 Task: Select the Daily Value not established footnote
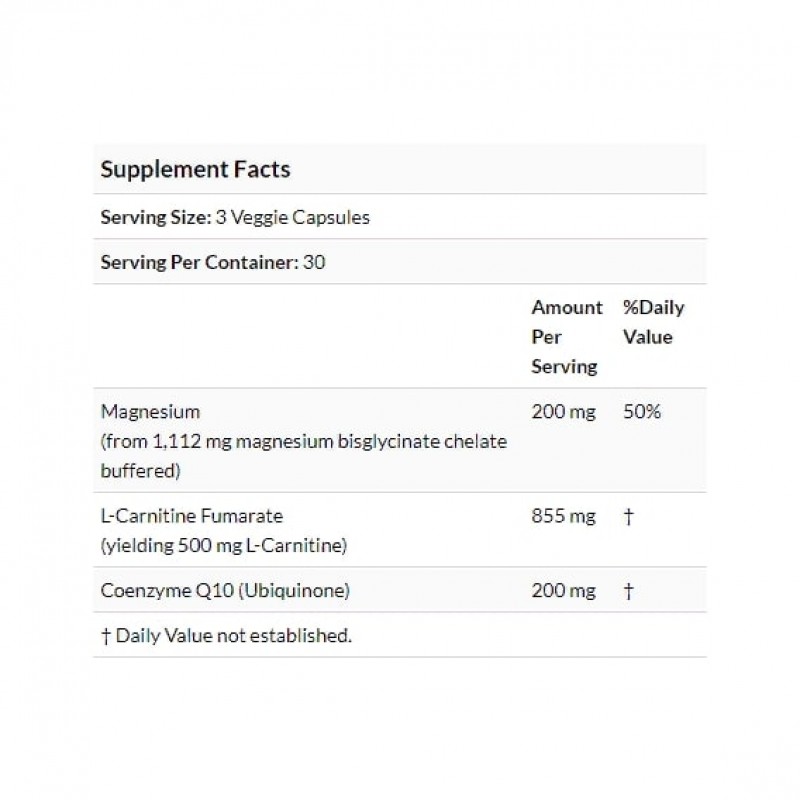(234, 635)
